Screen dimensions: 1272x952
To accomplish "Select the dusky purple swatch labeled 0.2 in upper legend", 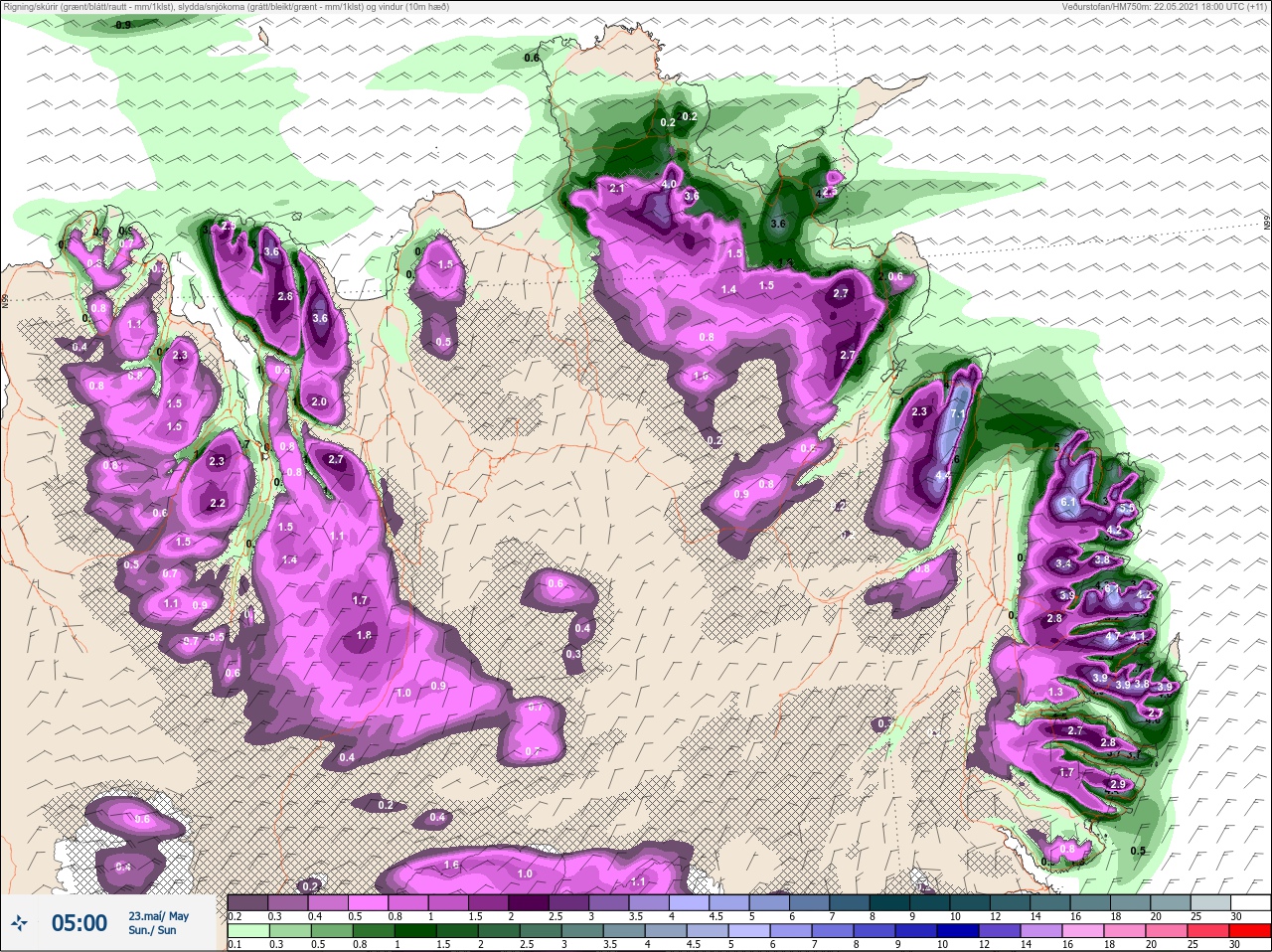I will 248,903.
